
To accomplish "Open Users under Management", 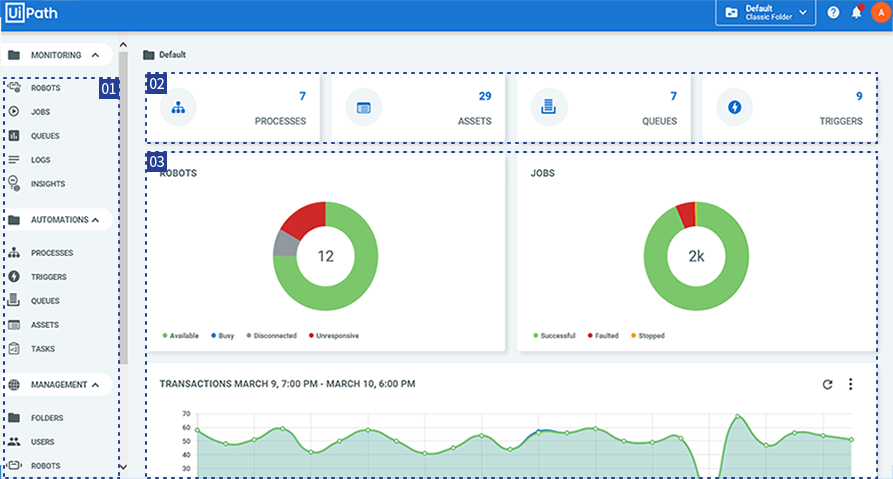I will (x=43, y=441).
